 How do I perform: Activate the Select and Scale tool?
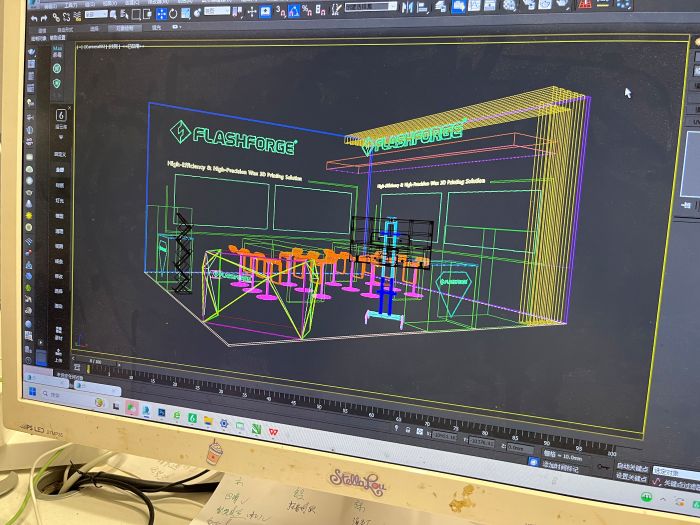coord(186,13)
